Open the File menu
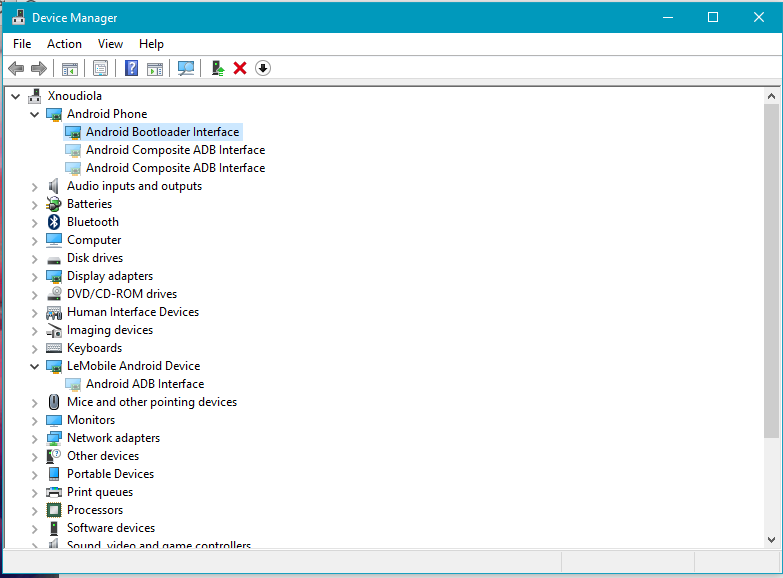This screenshot has width=783, height=578. (22, 44)
